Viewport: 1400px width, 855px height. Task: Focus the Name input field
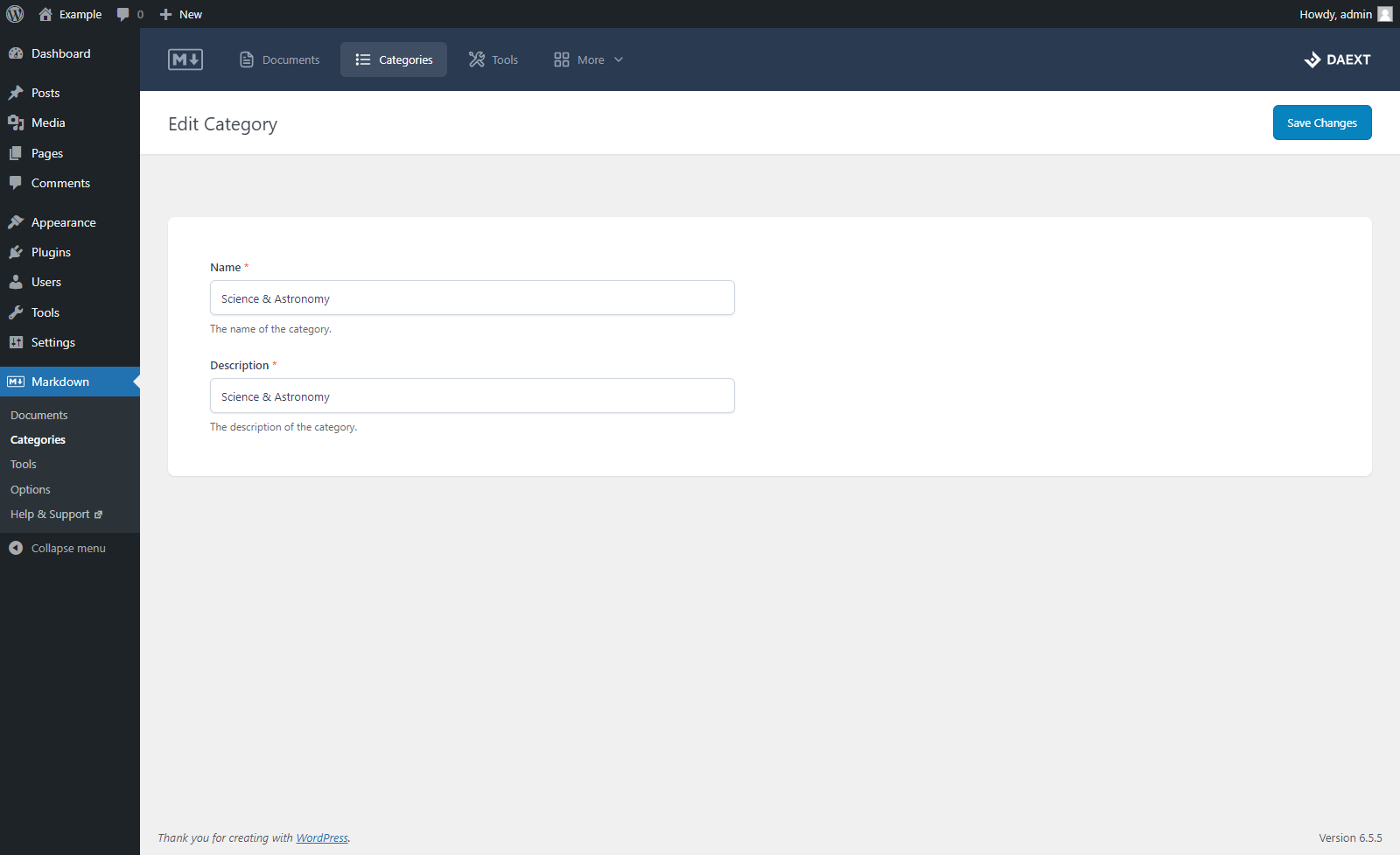point(472,298)
